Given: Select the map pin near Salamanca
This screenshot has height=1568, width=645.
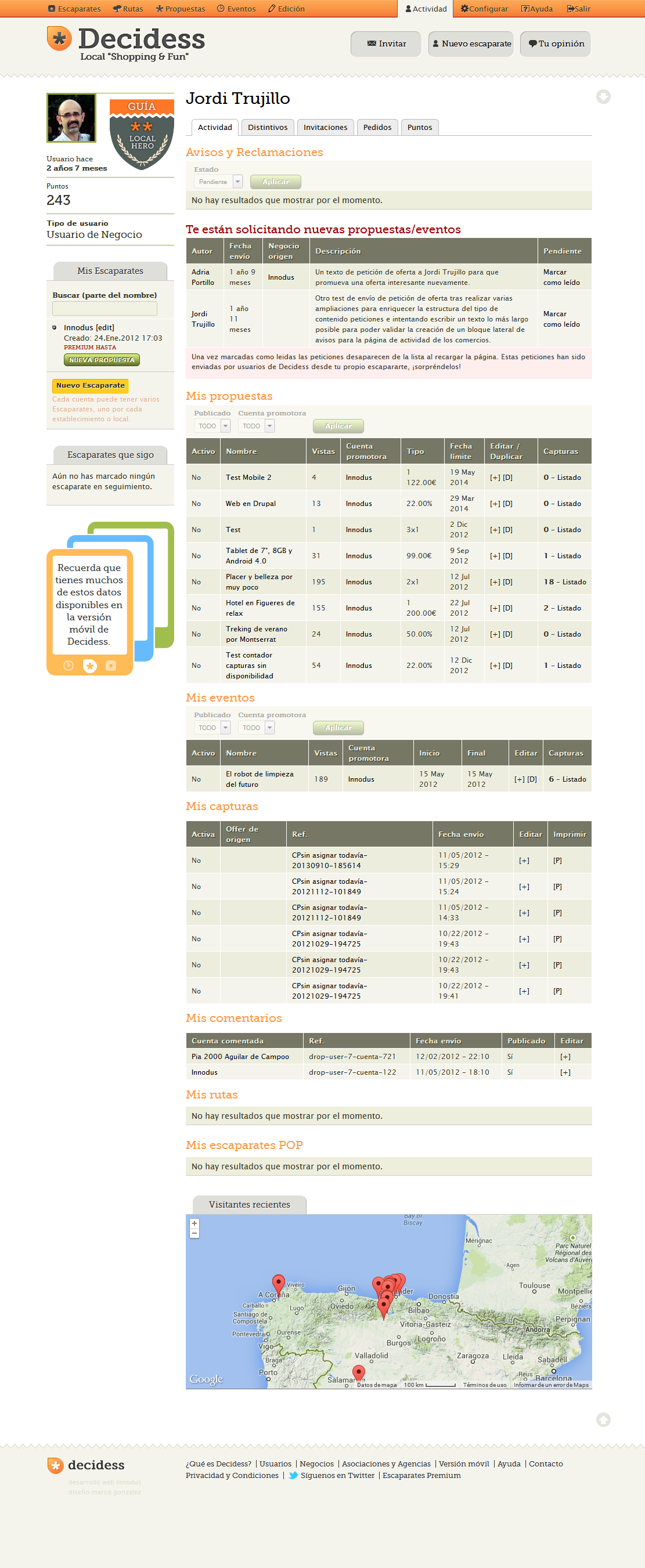Looking at the screenshot, I should (x=359, y=1373).
